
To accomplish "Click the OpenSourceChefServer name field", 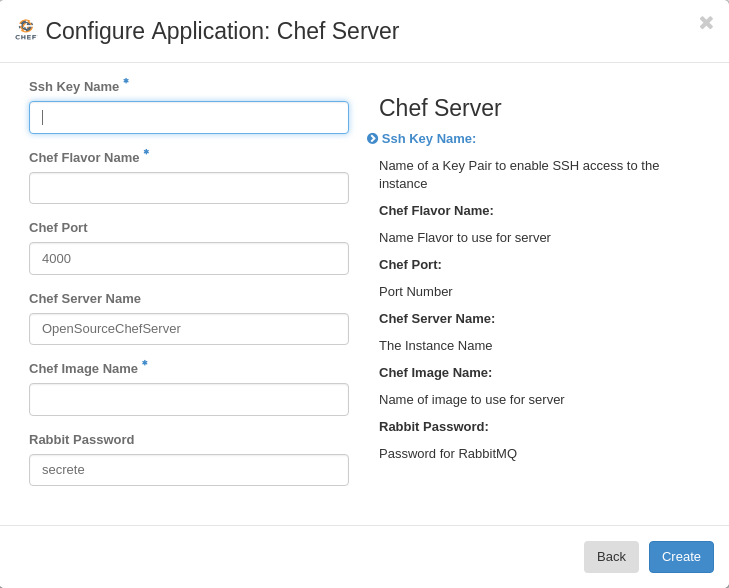I will tap(189, 329).
